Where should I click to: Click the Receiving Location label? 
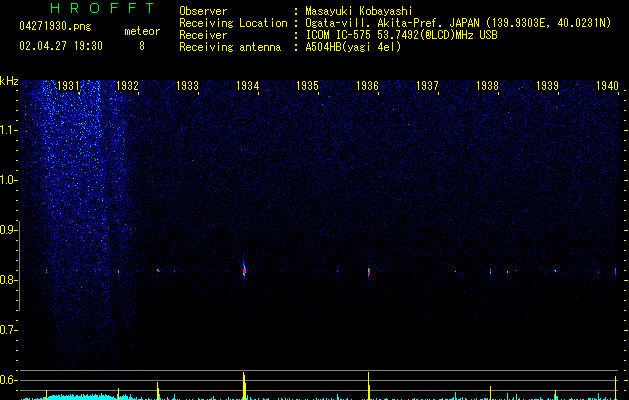(x=233, y=23)
